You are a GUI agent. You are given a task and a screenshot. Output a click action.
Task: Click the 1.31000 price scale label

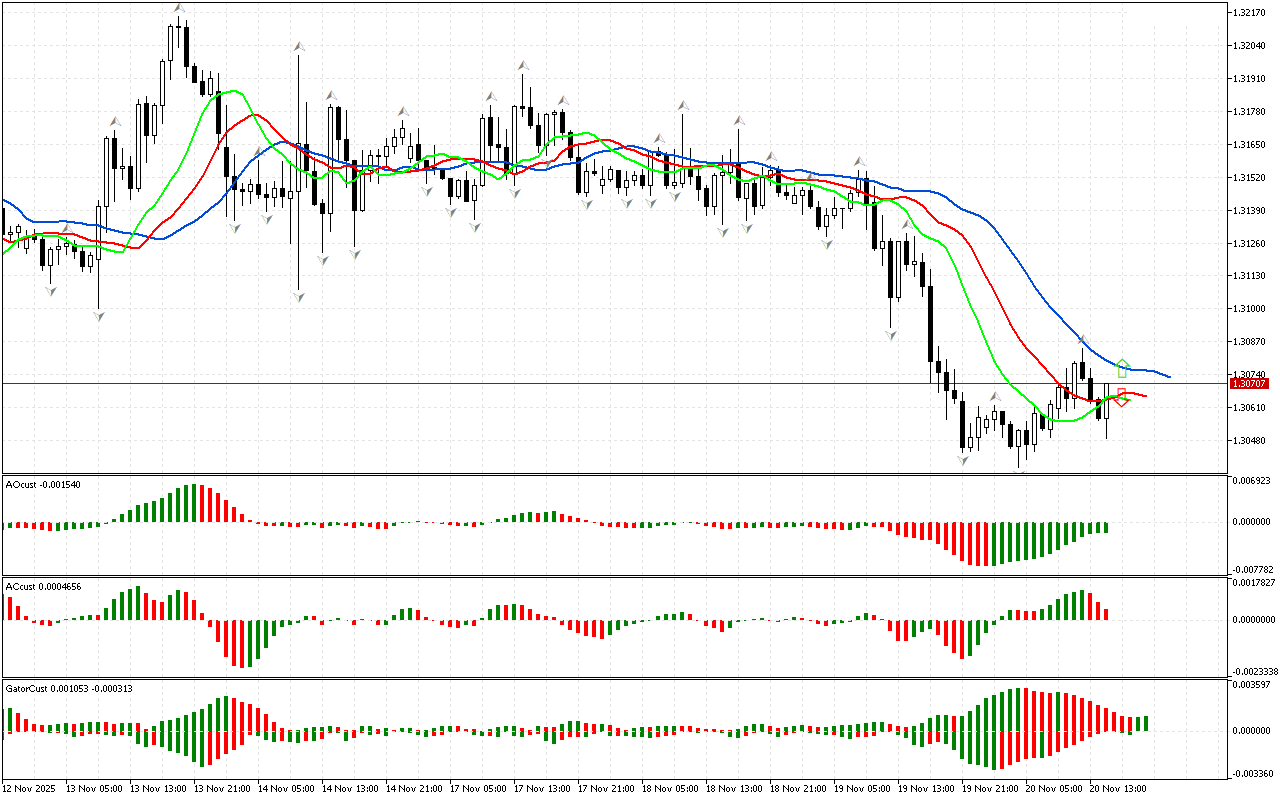(x=1250, y=309)
